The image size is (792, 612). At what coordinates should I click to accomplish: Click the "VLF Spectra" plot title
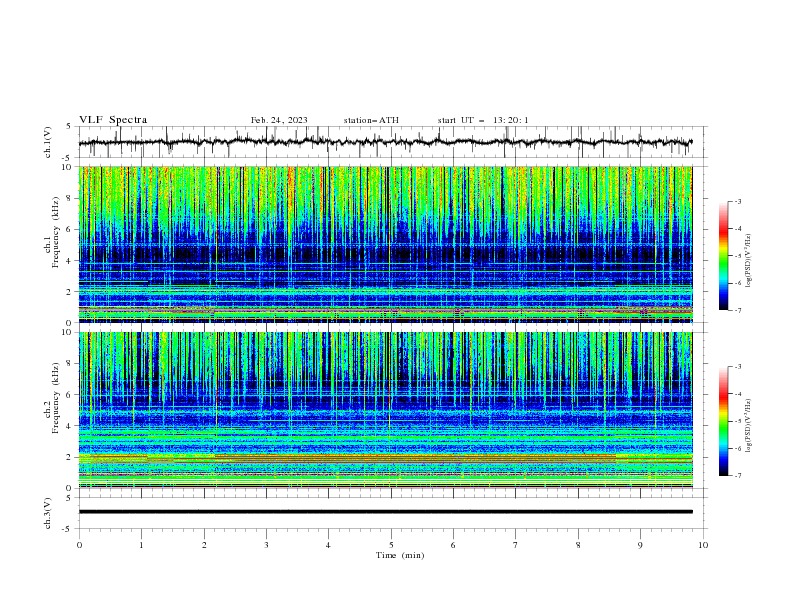click(113, 120)
